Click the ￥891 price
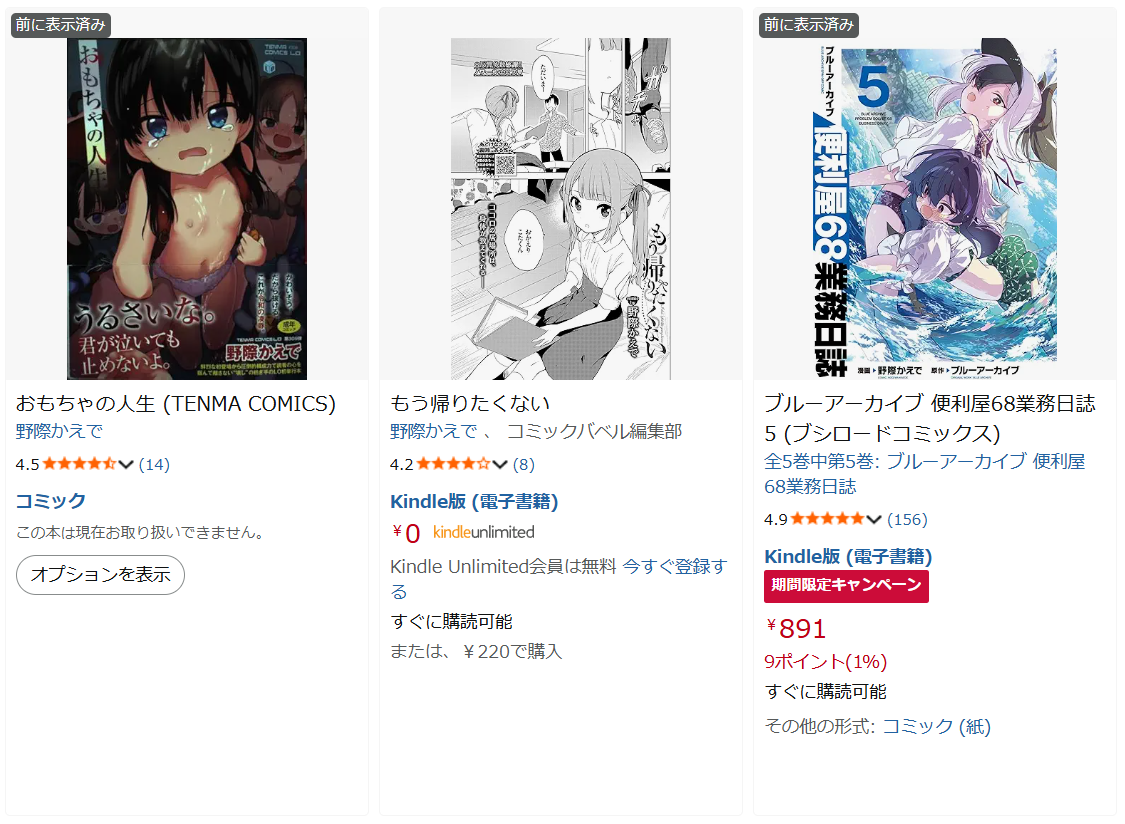Image resolution: width=1125 pixels, height=824 pixels. pos(796,629)
